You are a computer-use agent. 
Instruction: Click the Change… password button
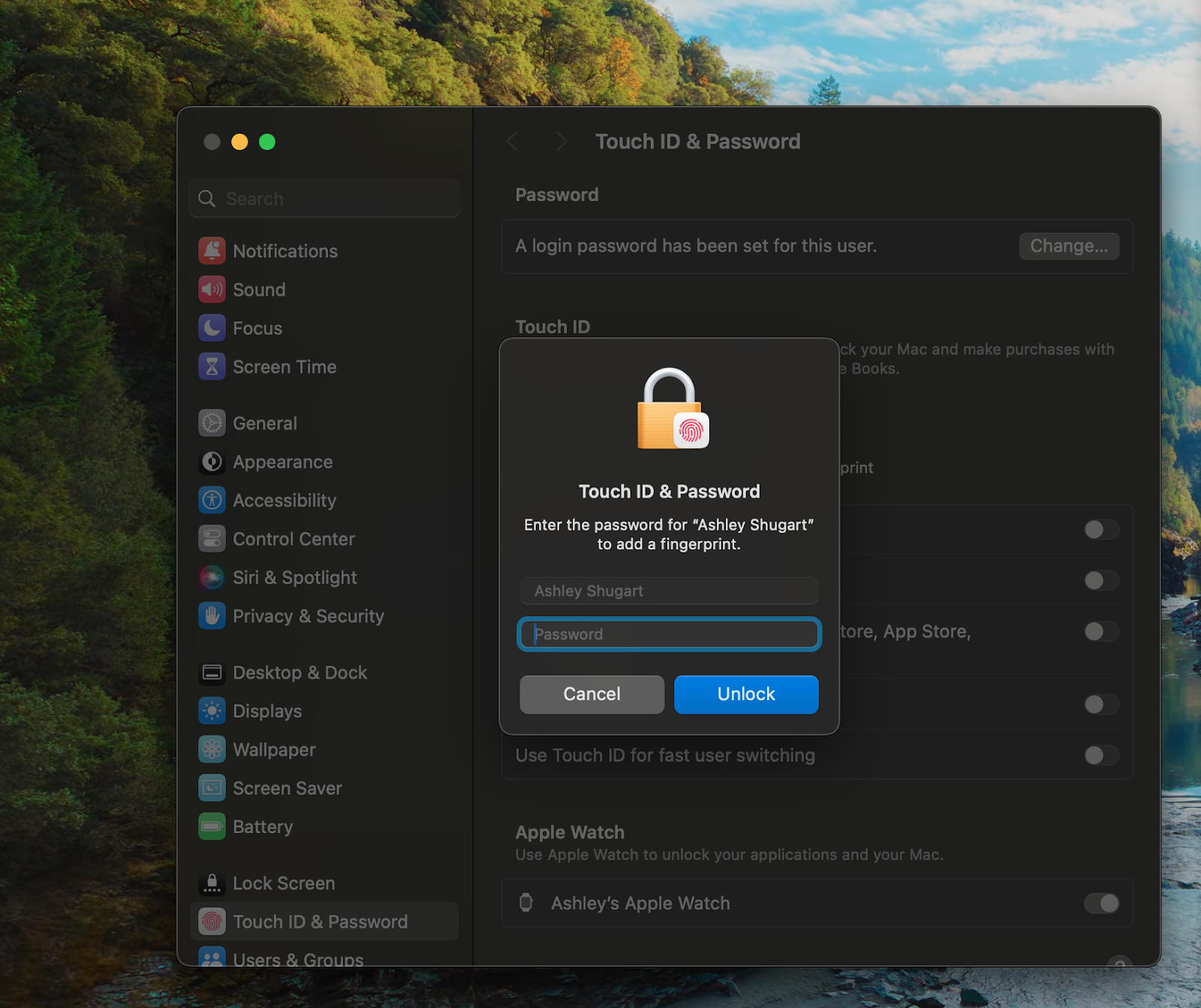(1068, 246)
